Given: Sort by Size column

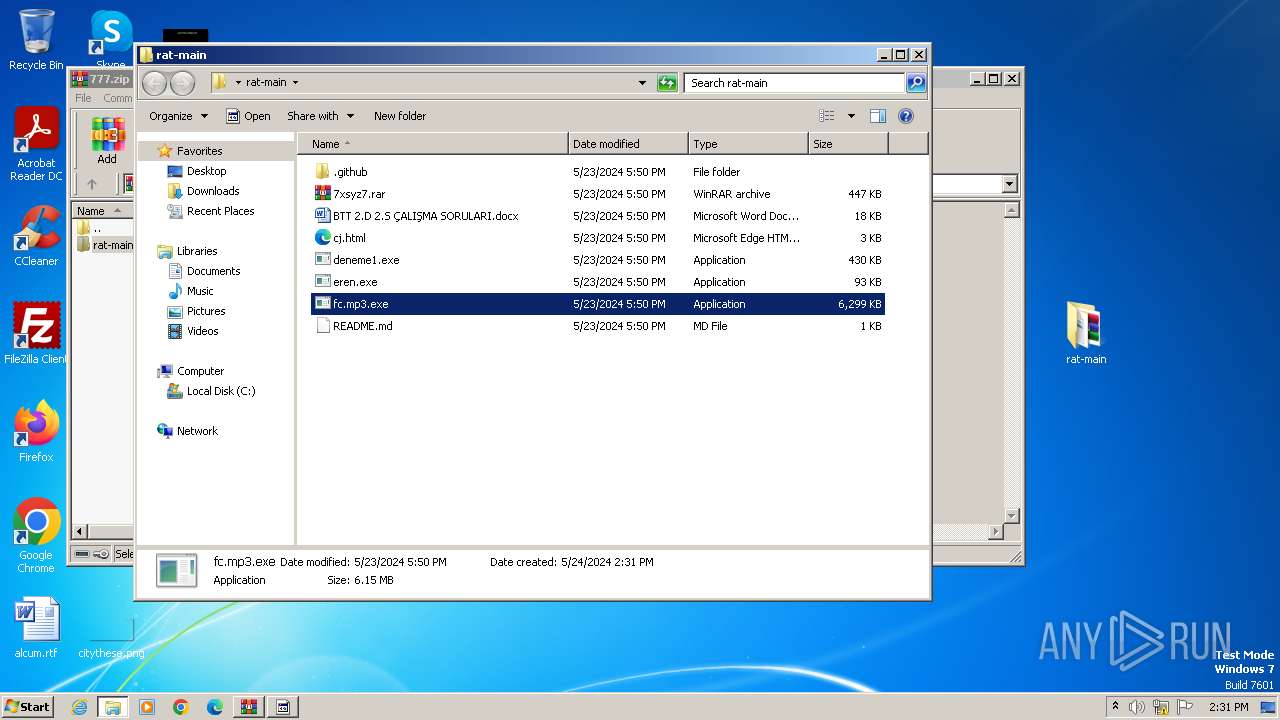Looking at the screenshot, I should point(848,144).
